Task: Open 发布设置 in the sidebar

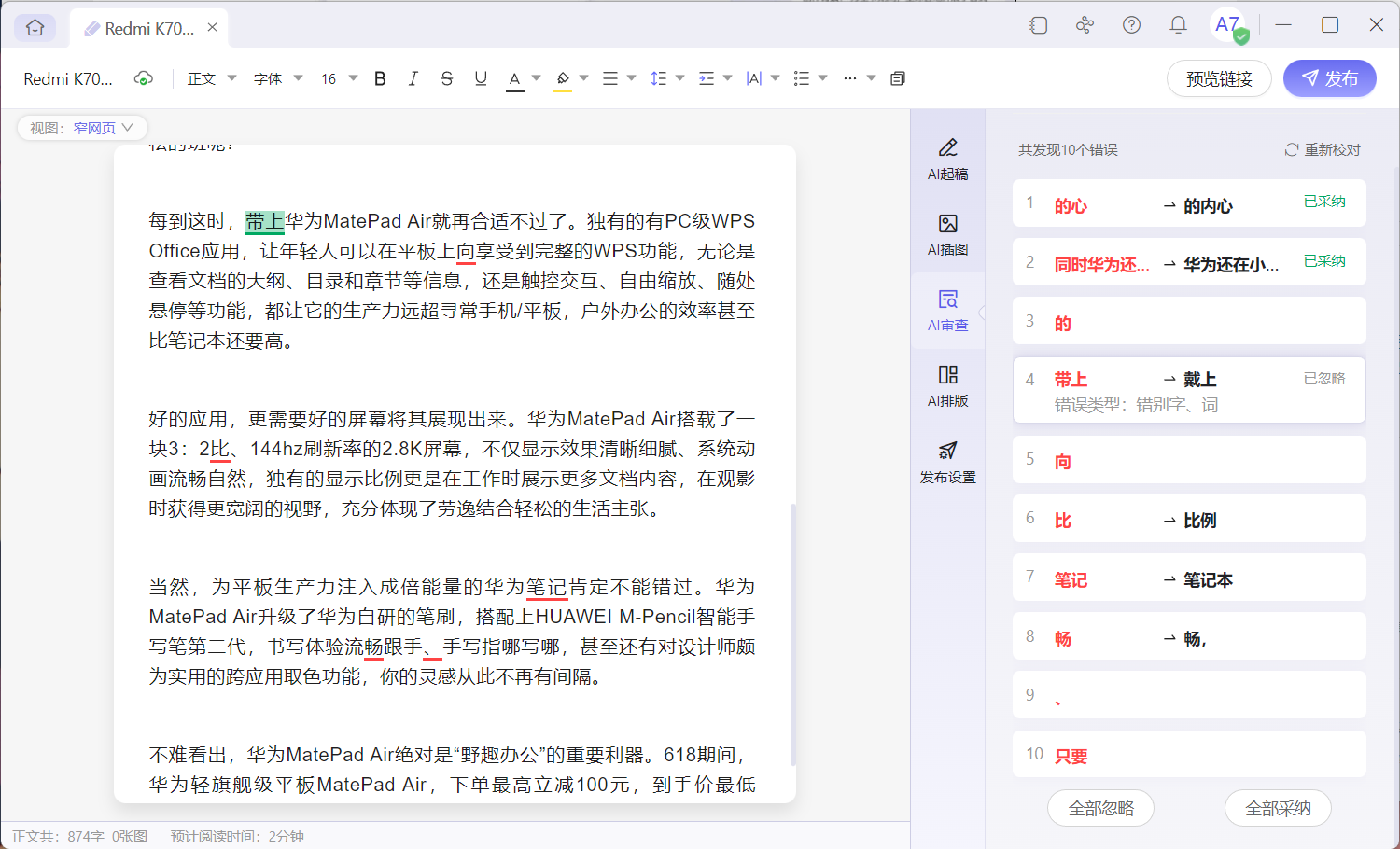Action: [x=947, y=462]
